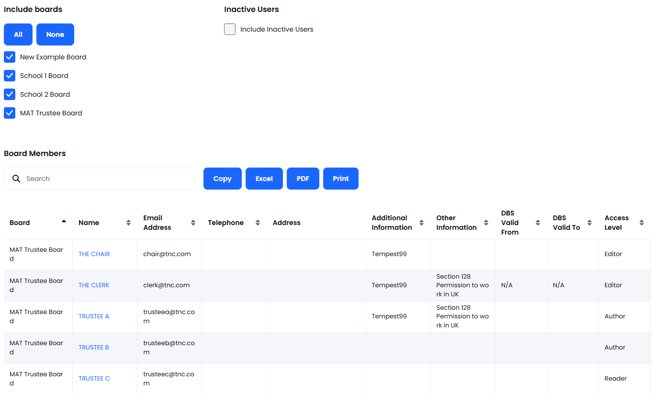Toggle the MAT Trustee Board checkbox
653x394 pixels.
[10, 113]
